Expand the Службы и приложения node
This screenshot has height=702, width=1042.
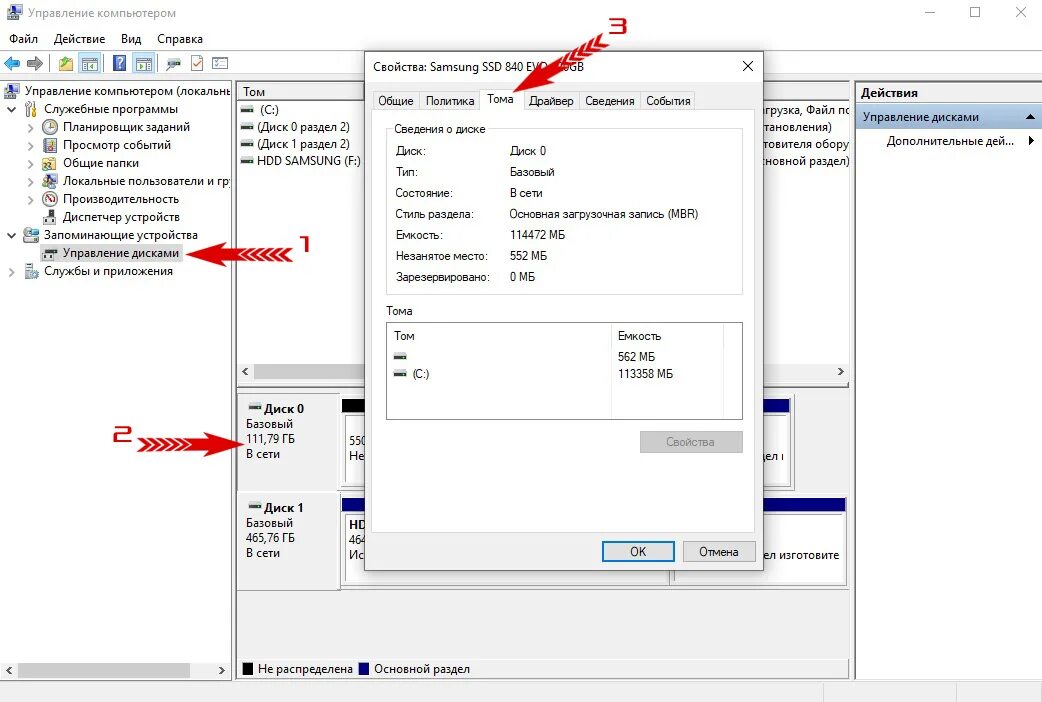pyautogui.click(x=11, y=271)
